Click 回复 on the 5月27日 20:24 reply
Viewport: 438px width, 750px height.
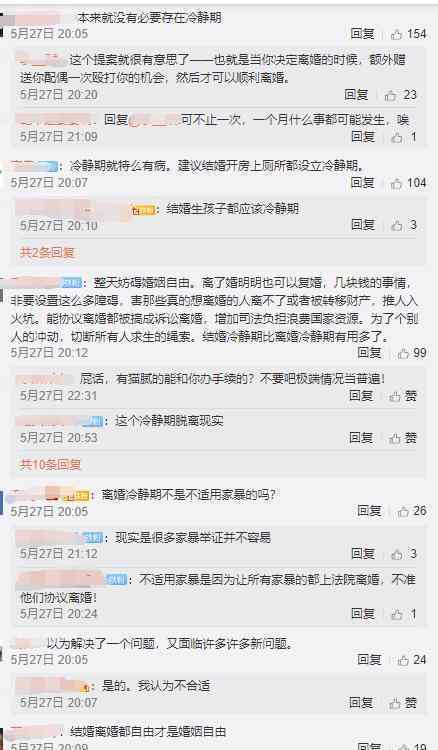[362, 614]
